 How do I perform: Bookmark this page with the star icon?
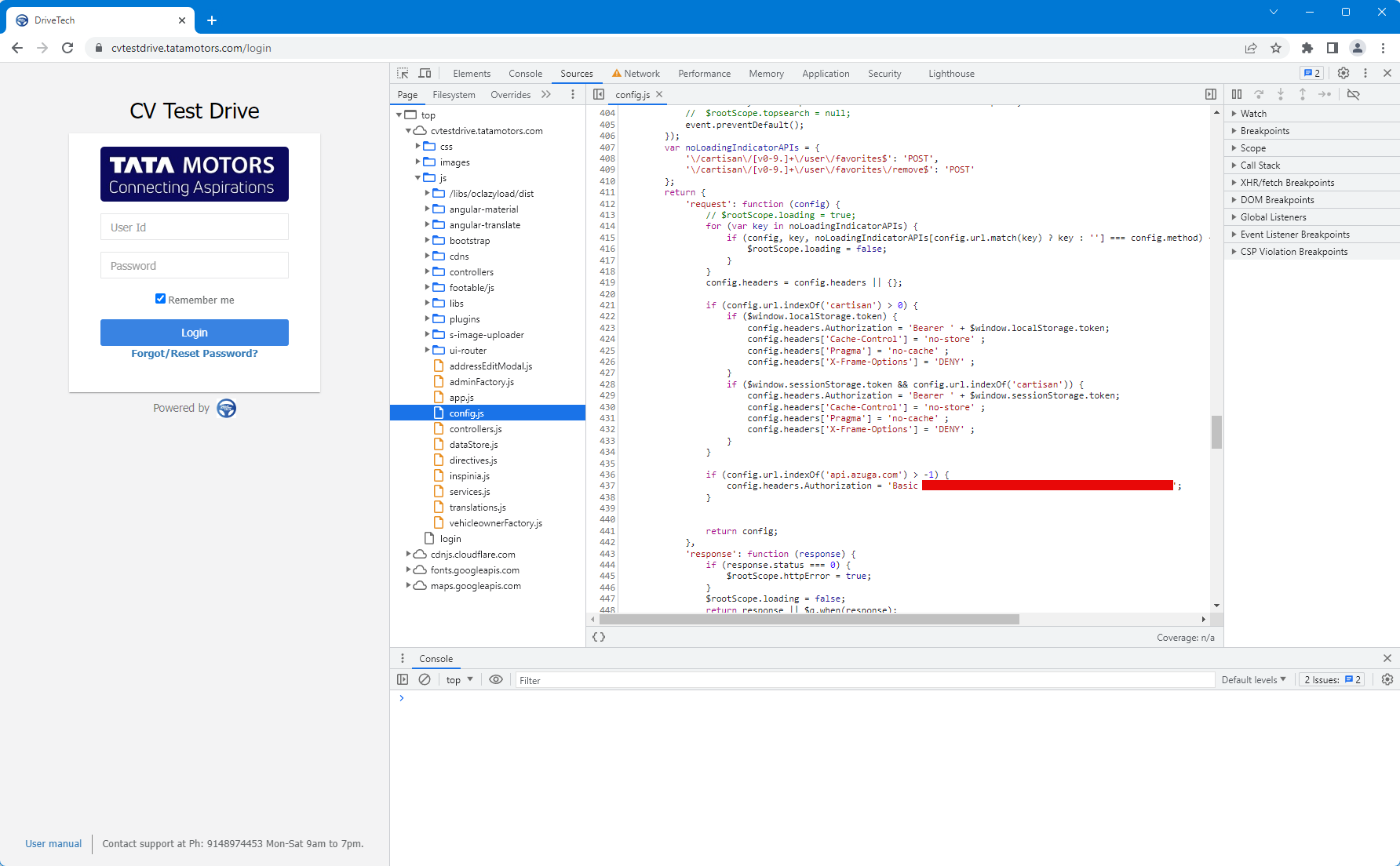pyautogui.click(x=1276, y=48)
